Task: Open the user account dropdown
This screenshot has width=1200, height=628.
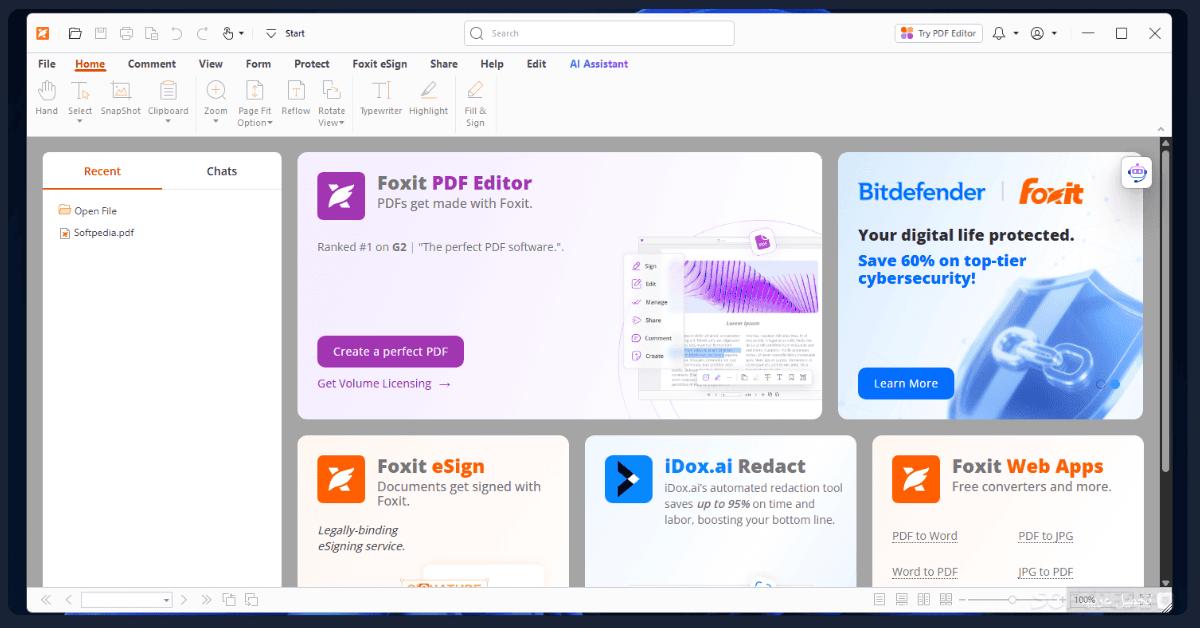Action: (1054, 33)
